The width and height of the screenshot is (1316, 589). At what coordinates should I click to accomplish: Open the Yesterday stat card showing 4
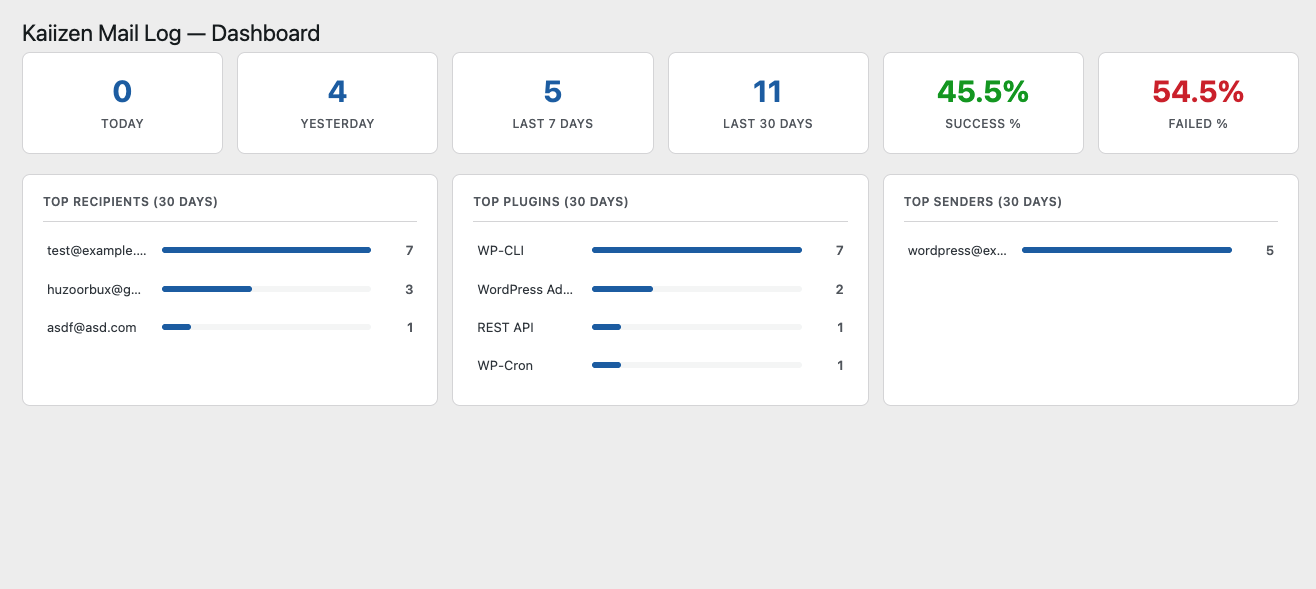tap(337, 103)
